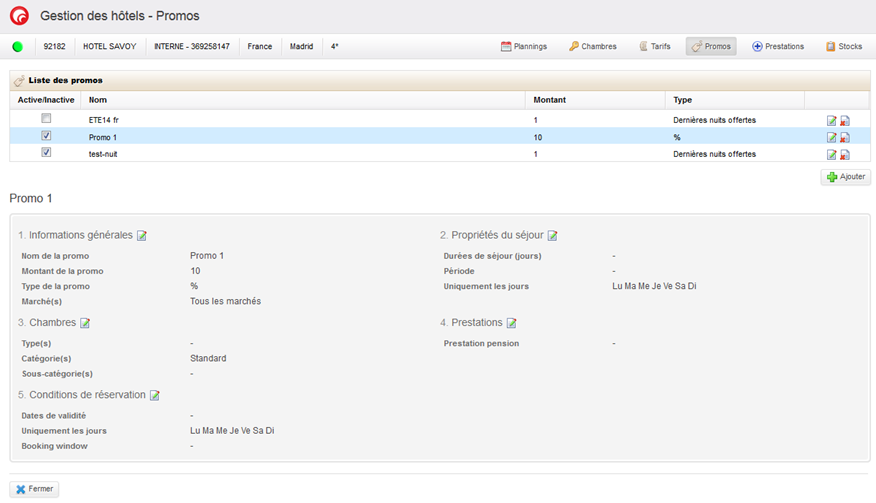Click delete icon for Promo 1 row
Viewport: 876px width, 503px height.
point(845,138)
